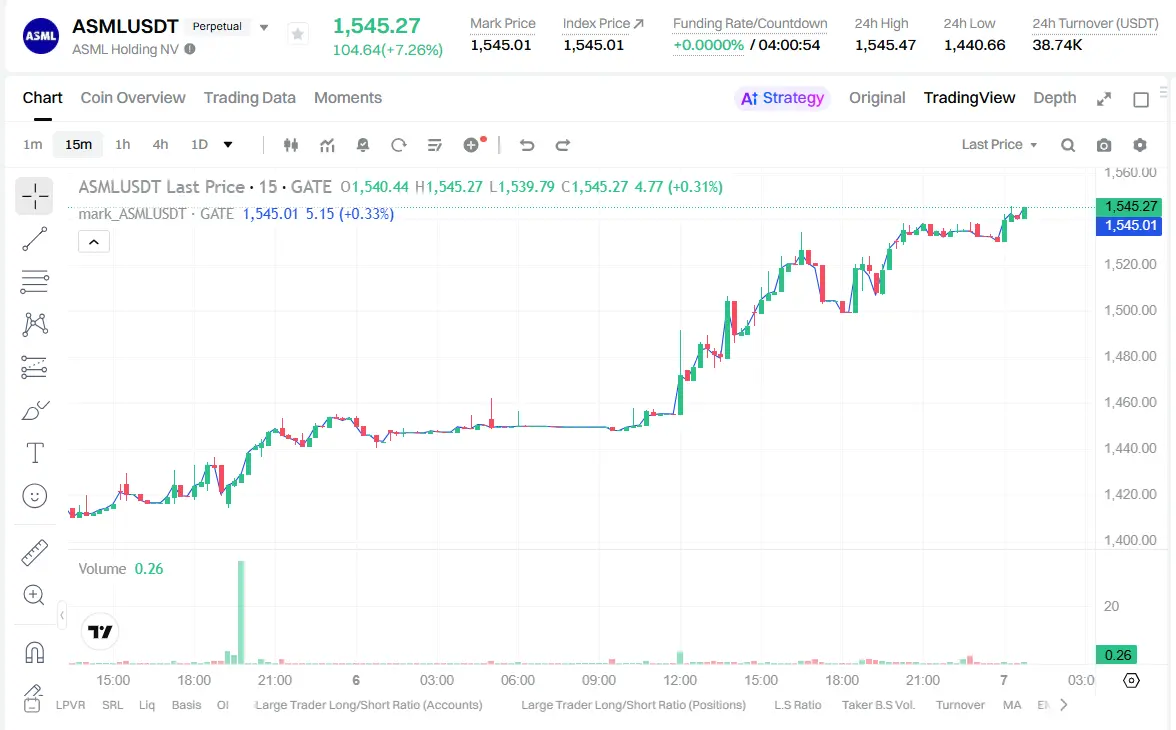Open the emoji sticker tool

(x=34, y=496)
